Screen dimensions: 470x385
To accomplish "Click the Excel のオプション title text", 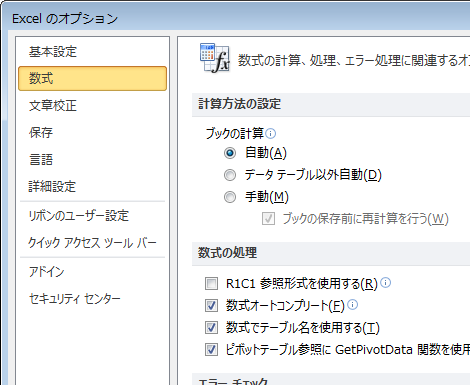I will 65,19.
